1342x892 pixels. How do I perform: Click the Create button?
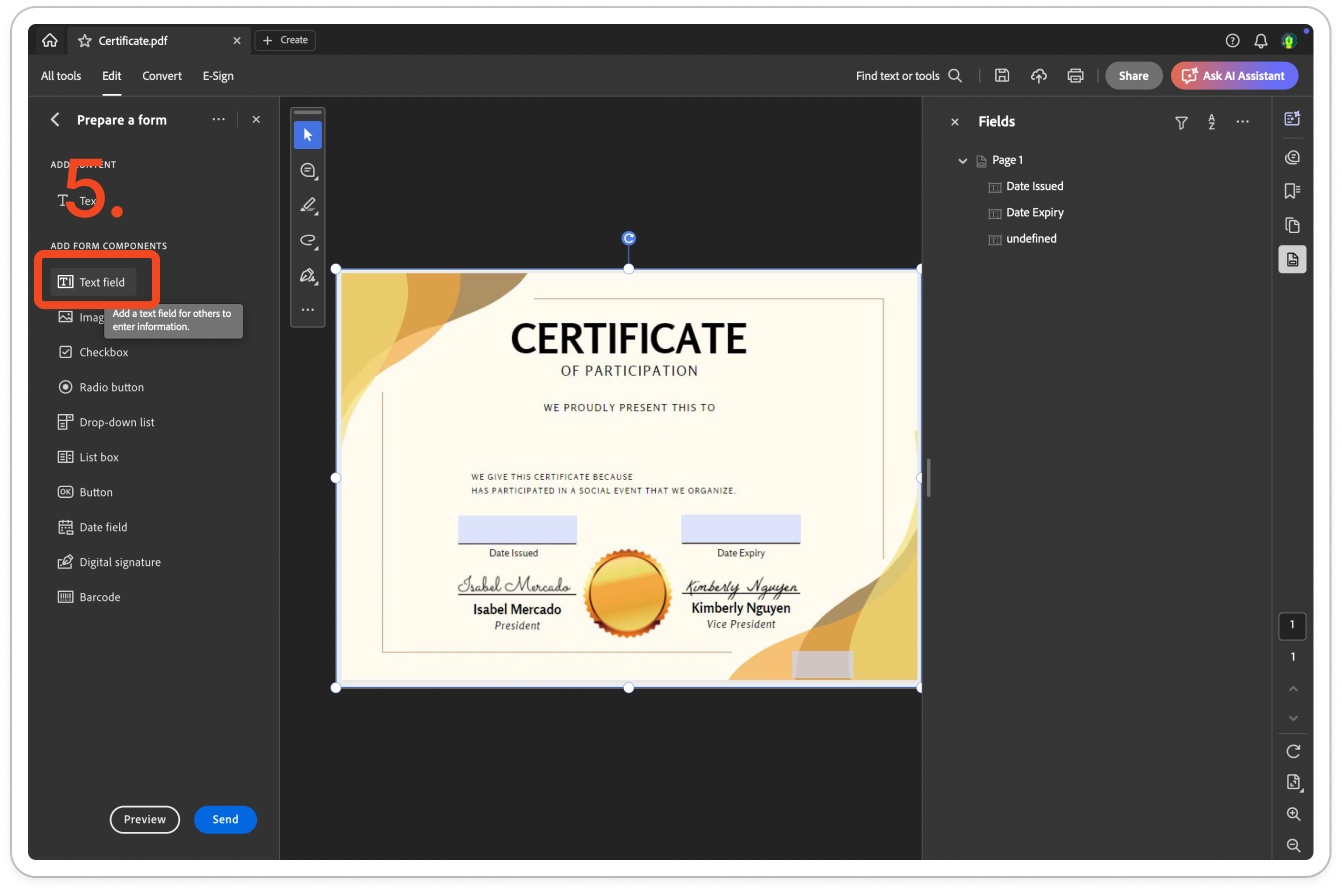point(285,40)
